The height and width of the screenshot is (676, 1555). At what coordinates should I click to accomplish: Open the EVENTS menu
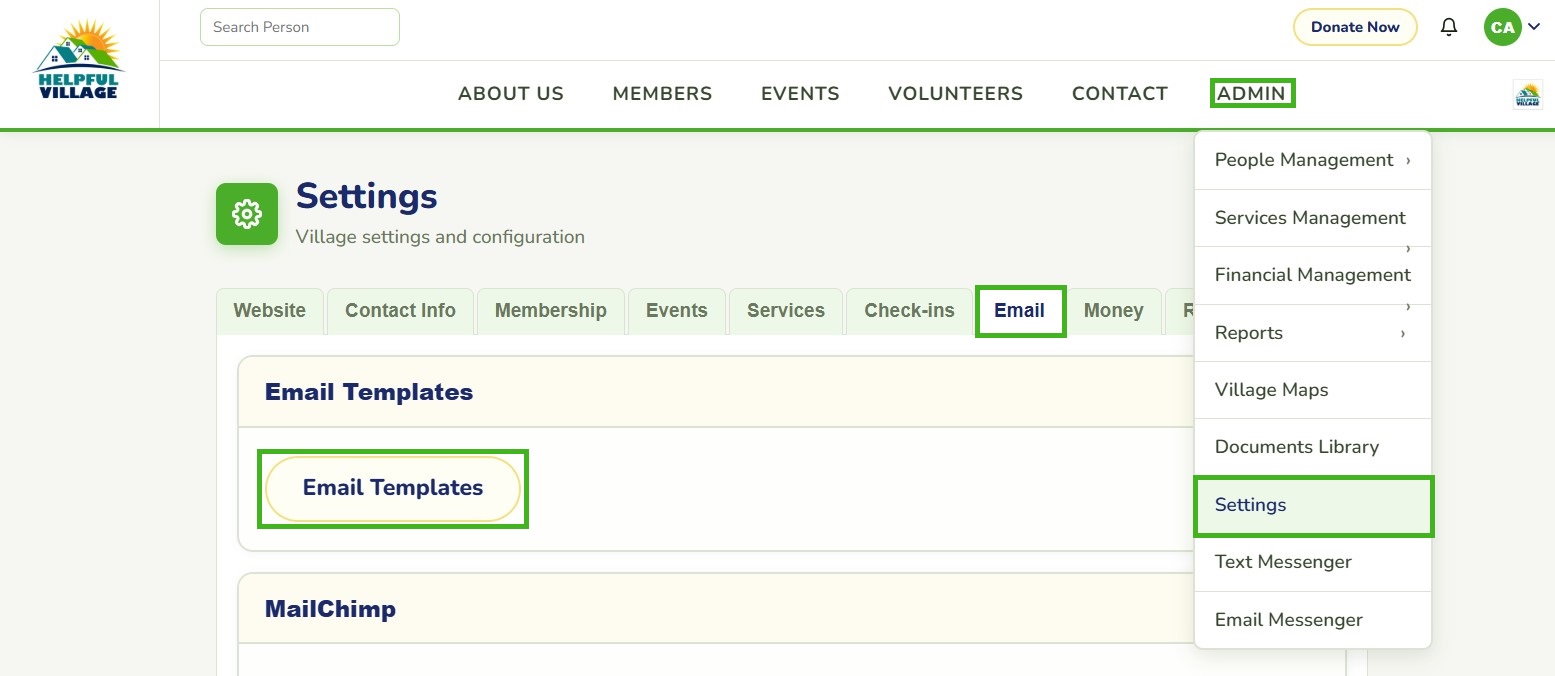point(800,94)
